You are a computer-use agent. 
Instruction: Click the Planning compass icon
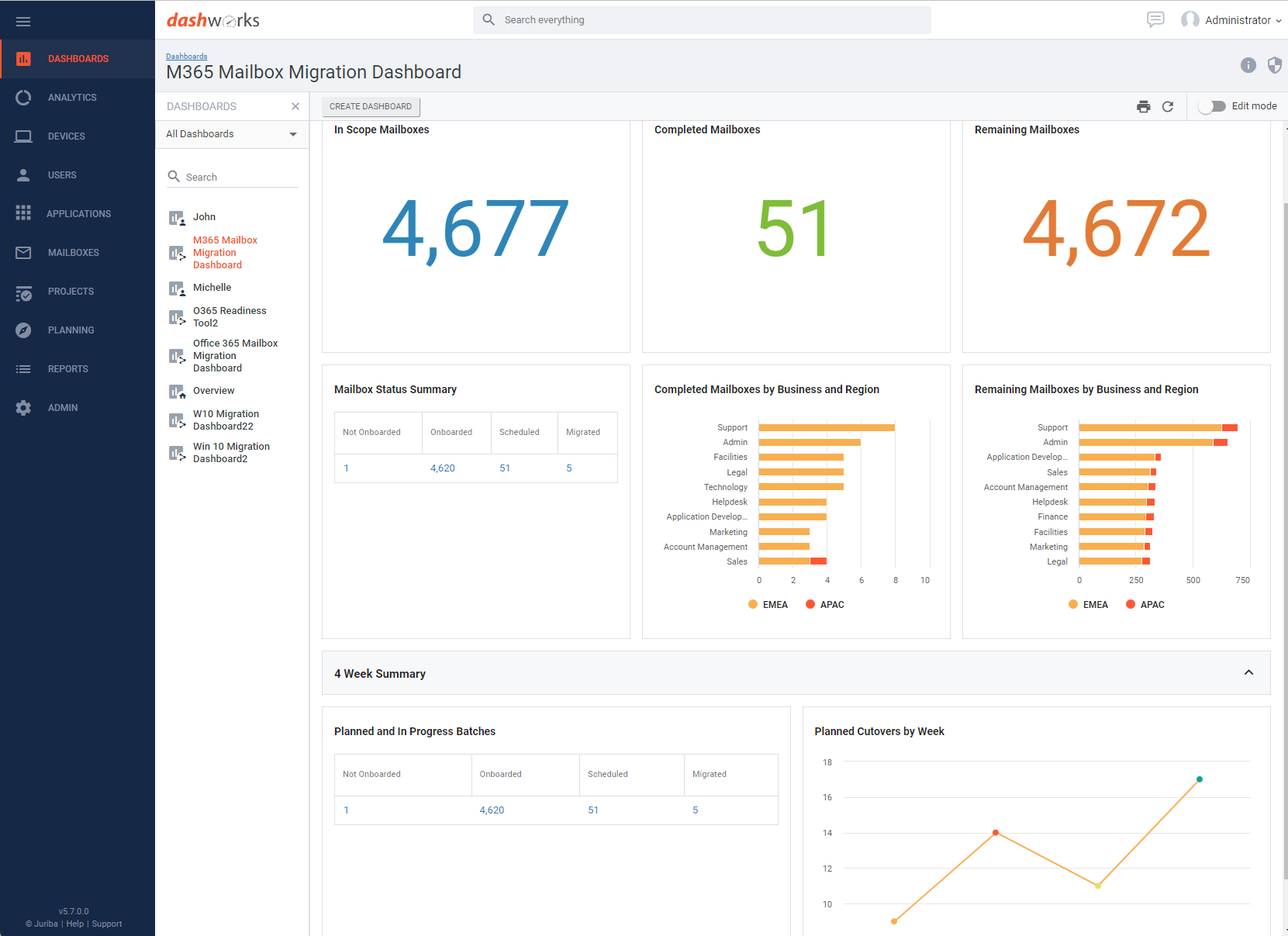point(23,330)
